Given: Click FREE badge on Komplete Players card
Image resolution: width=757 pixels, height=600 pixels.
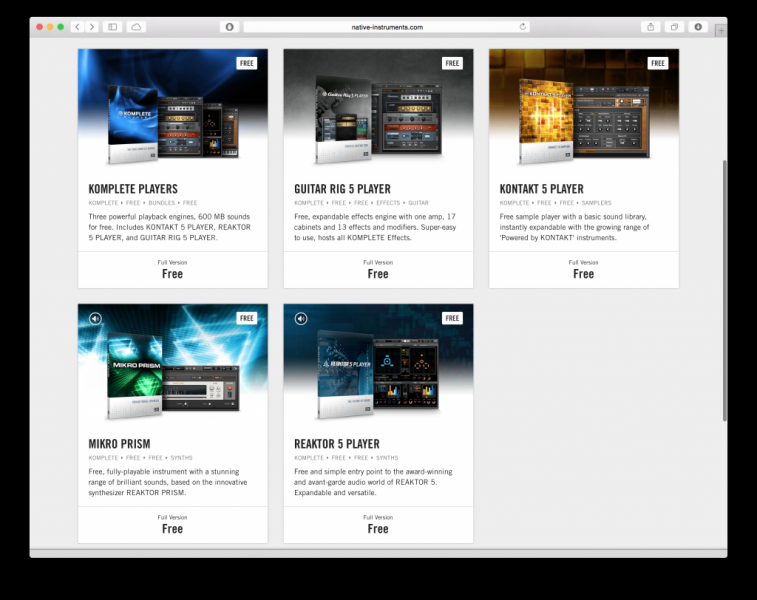Looking at the screenshot, I should click(247, 63).
